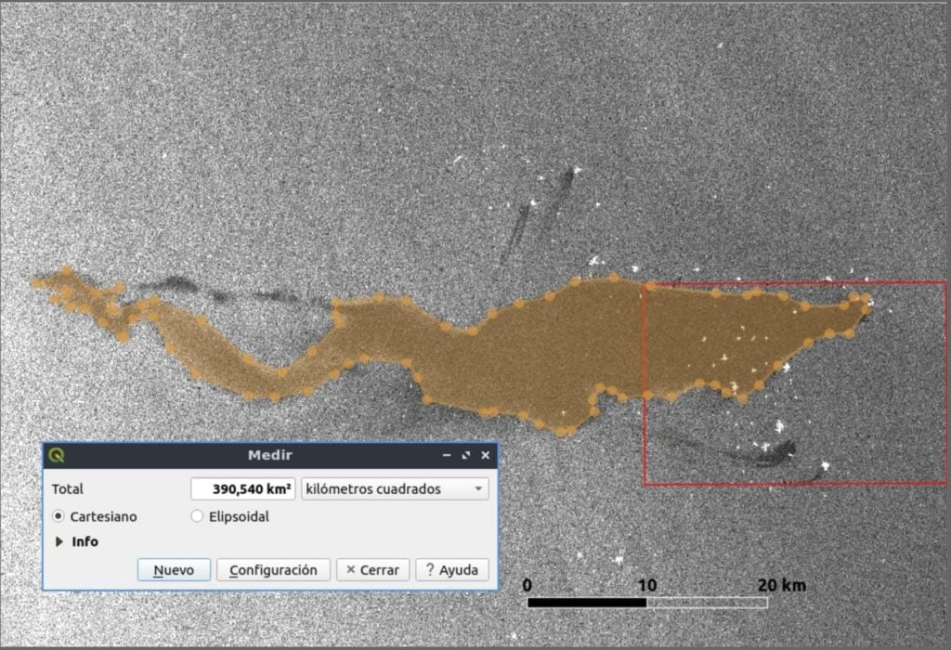Click the leftmost vertex of the orange polygon
The width and height of the screenshot is (951, 650).
coord(37,283)
